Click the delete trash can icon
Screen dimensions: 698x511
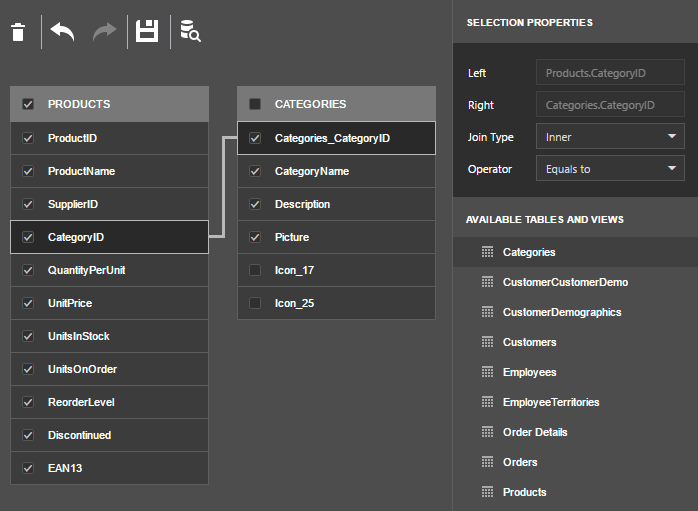(17, 32)
